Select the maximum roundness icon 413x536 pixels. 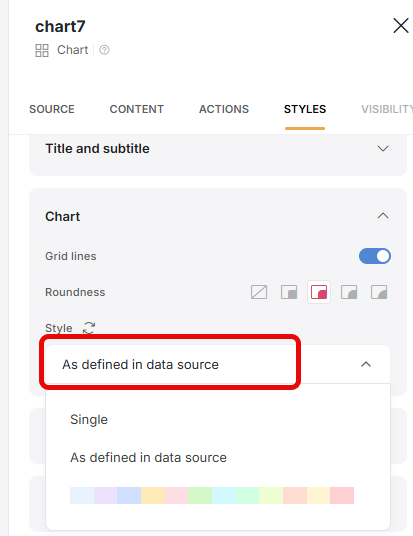[379, 292]
